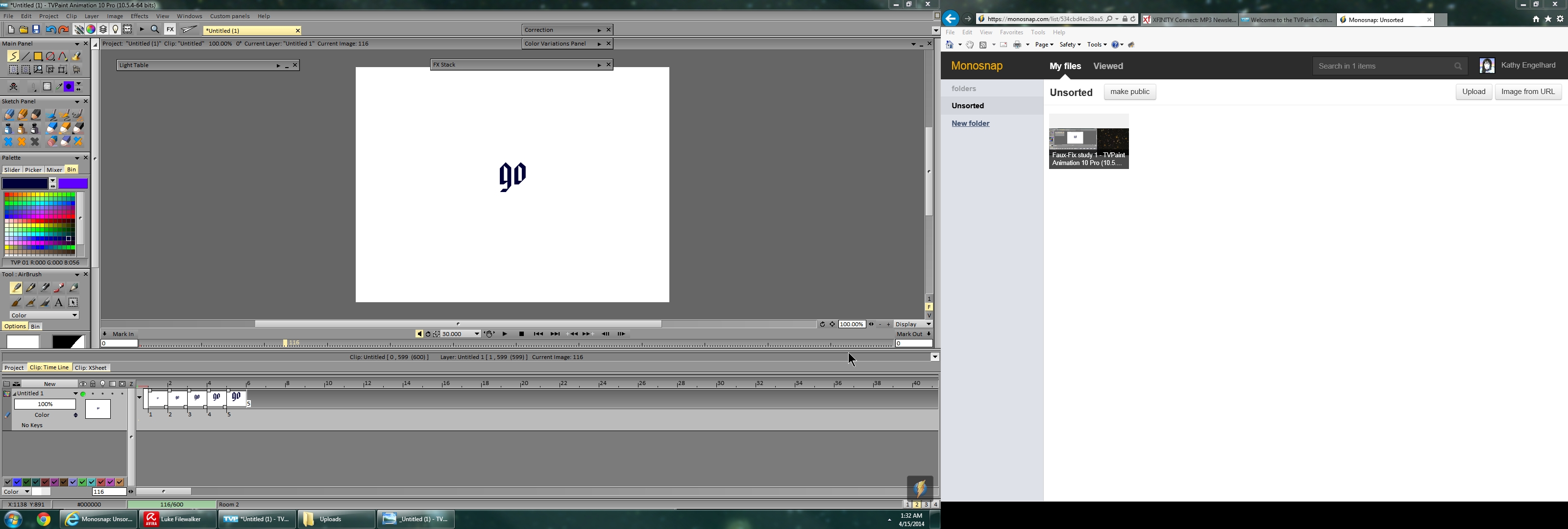The image size is (1568, 529).
Task: Select the freehand stroke tool in Main Panel
Action: [x=13, y=56]
